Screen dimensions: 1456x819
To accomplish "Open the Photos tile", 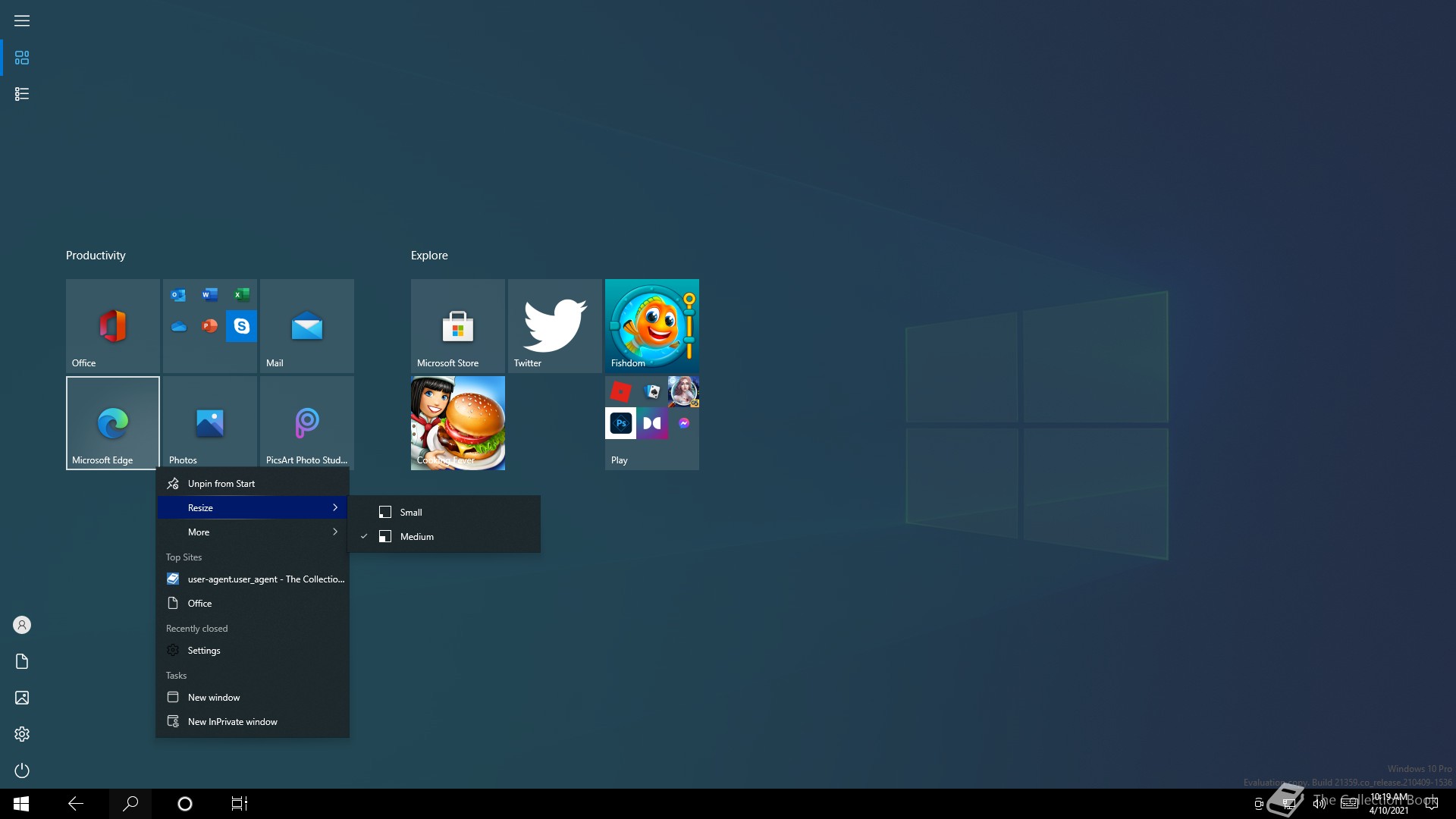I will (210, 423).
